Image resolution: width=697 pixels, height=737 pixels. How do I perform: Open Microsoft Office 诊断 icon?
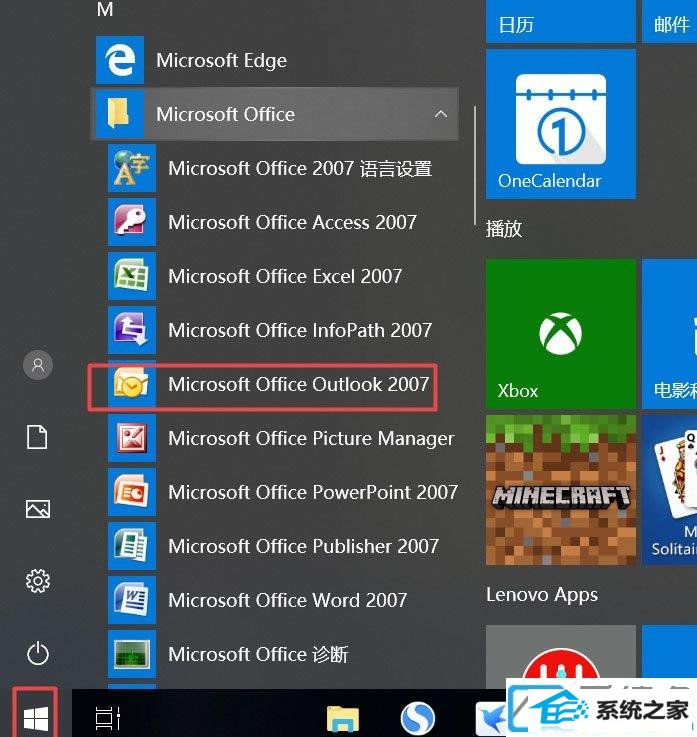(x=132, y=654)
